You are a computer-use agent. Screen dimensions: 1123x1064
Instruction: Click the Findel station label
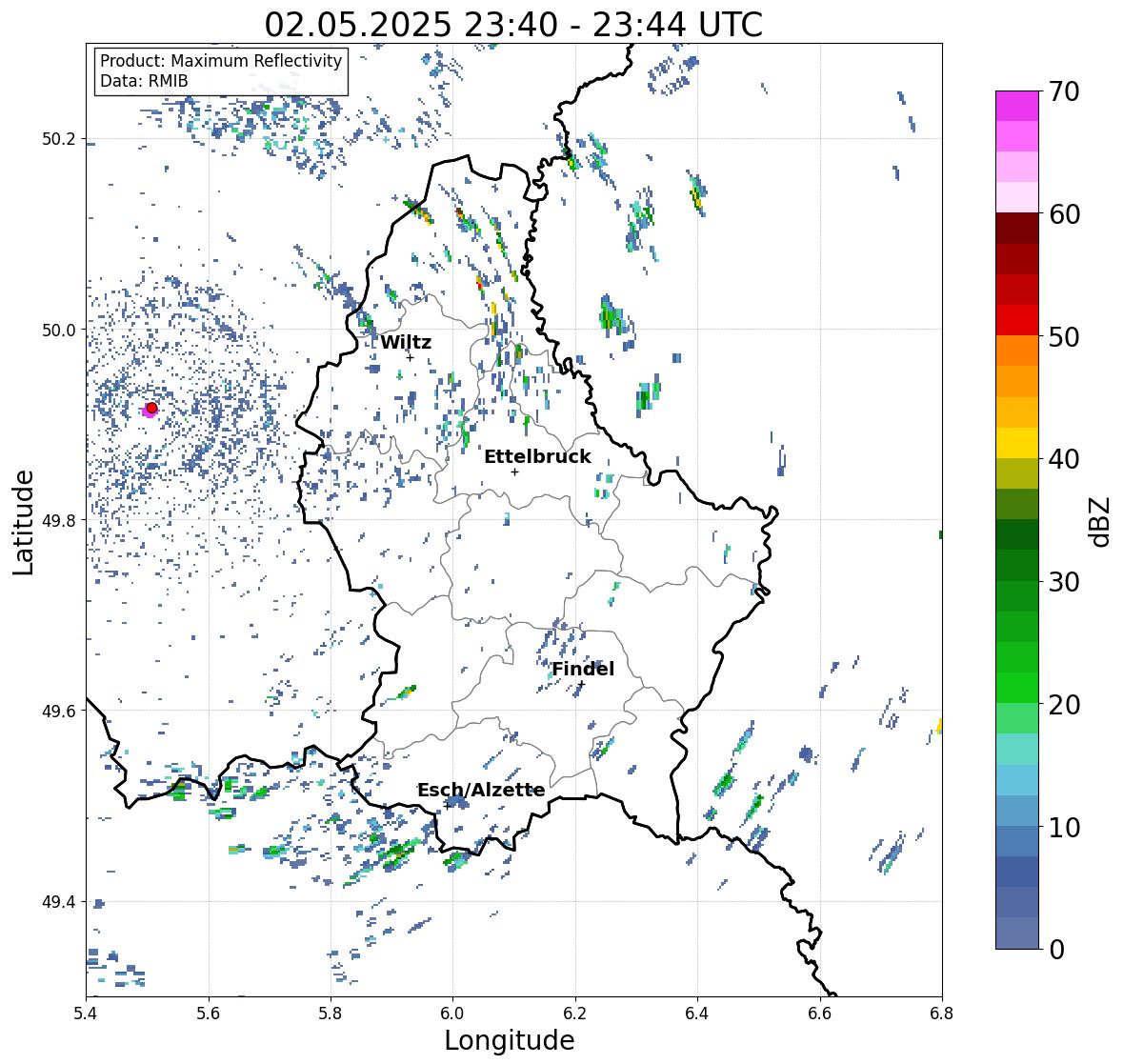pyautogui.click(x=583, y=669)
